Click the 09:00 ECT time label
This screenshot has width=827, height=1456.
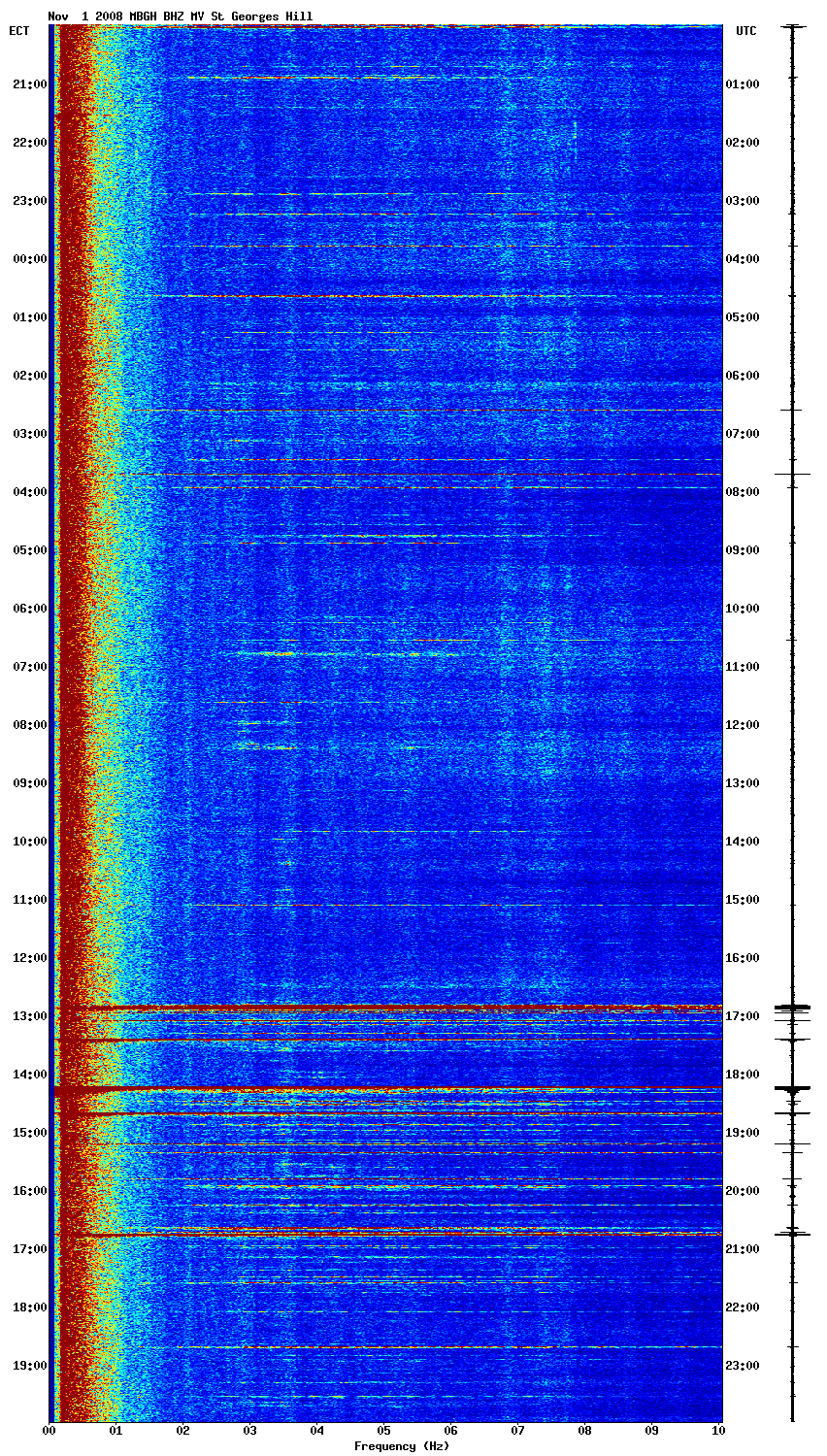coord(29,783)
